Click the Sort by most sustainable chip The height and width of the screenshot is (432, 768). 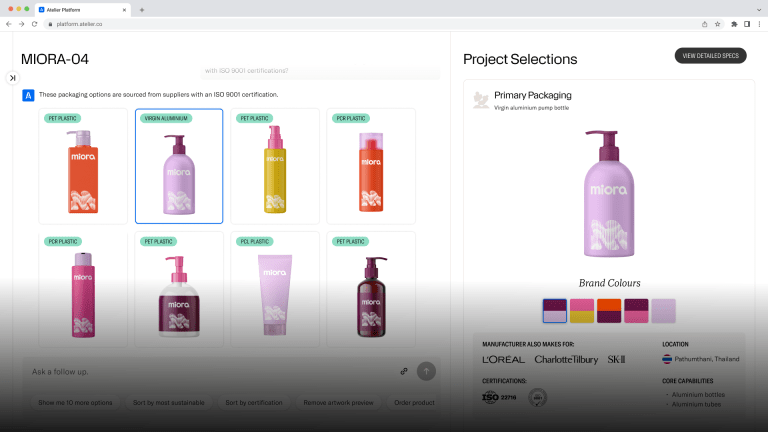(168, 402)
